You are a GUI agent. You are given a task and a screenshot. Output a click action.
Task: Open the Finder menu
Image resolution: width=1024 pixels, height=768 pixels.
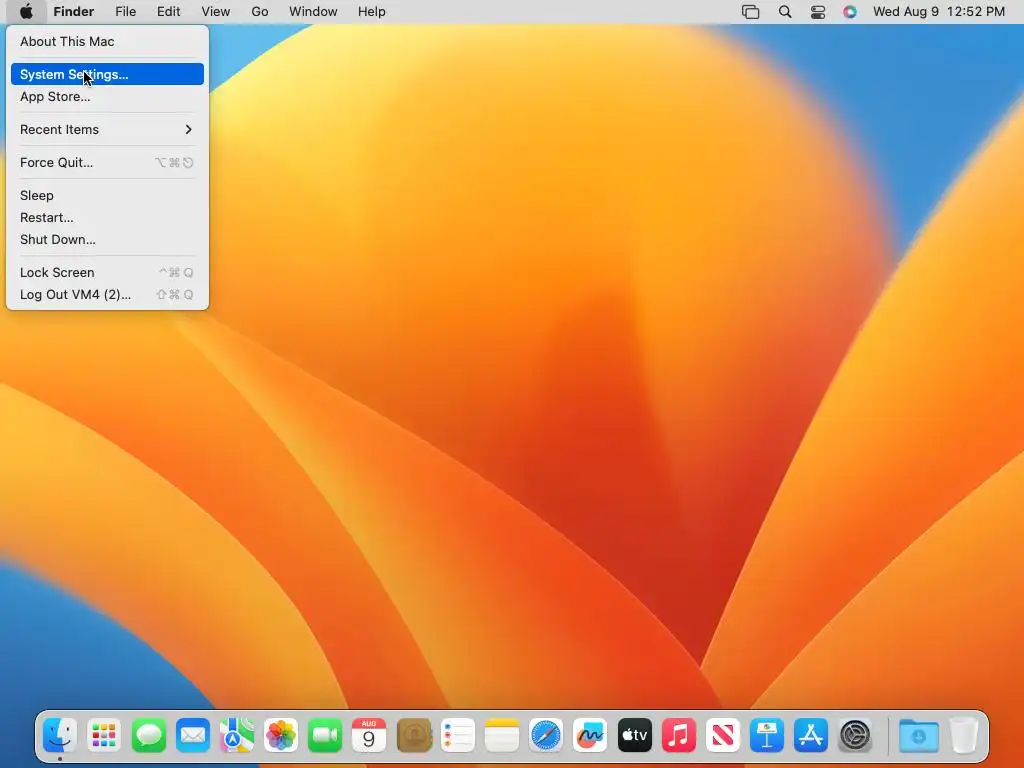(74, 12)
